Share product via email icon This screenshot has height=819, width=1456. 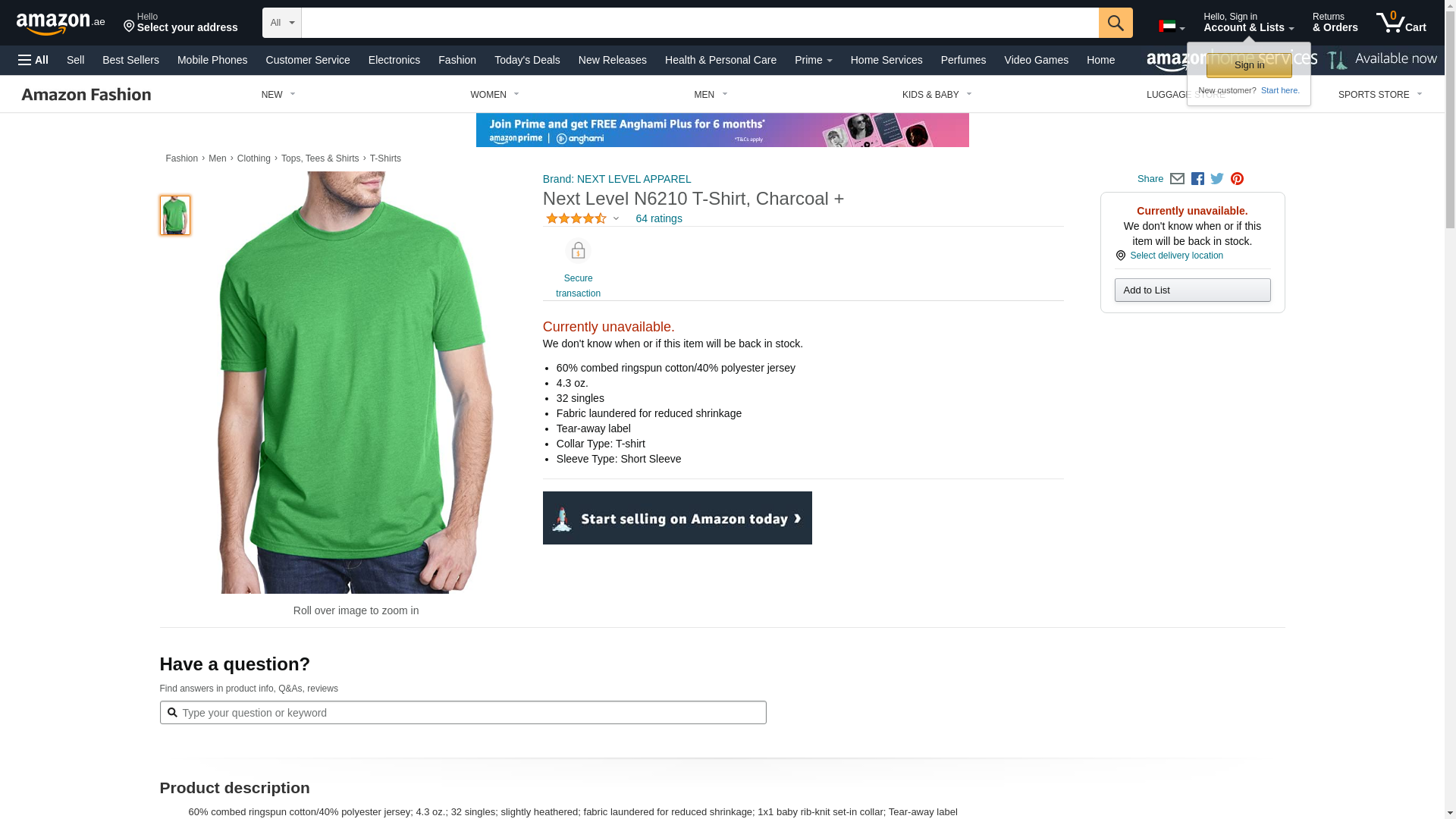click(x=1177, y=179)
